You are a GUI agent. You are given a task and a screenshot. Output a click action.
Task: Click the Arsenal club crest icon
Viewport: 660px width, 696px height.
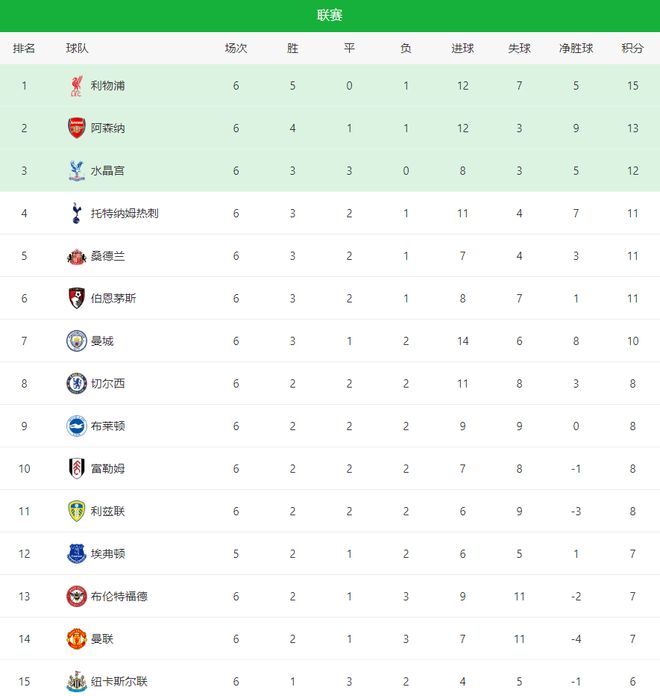pos(76,128)
